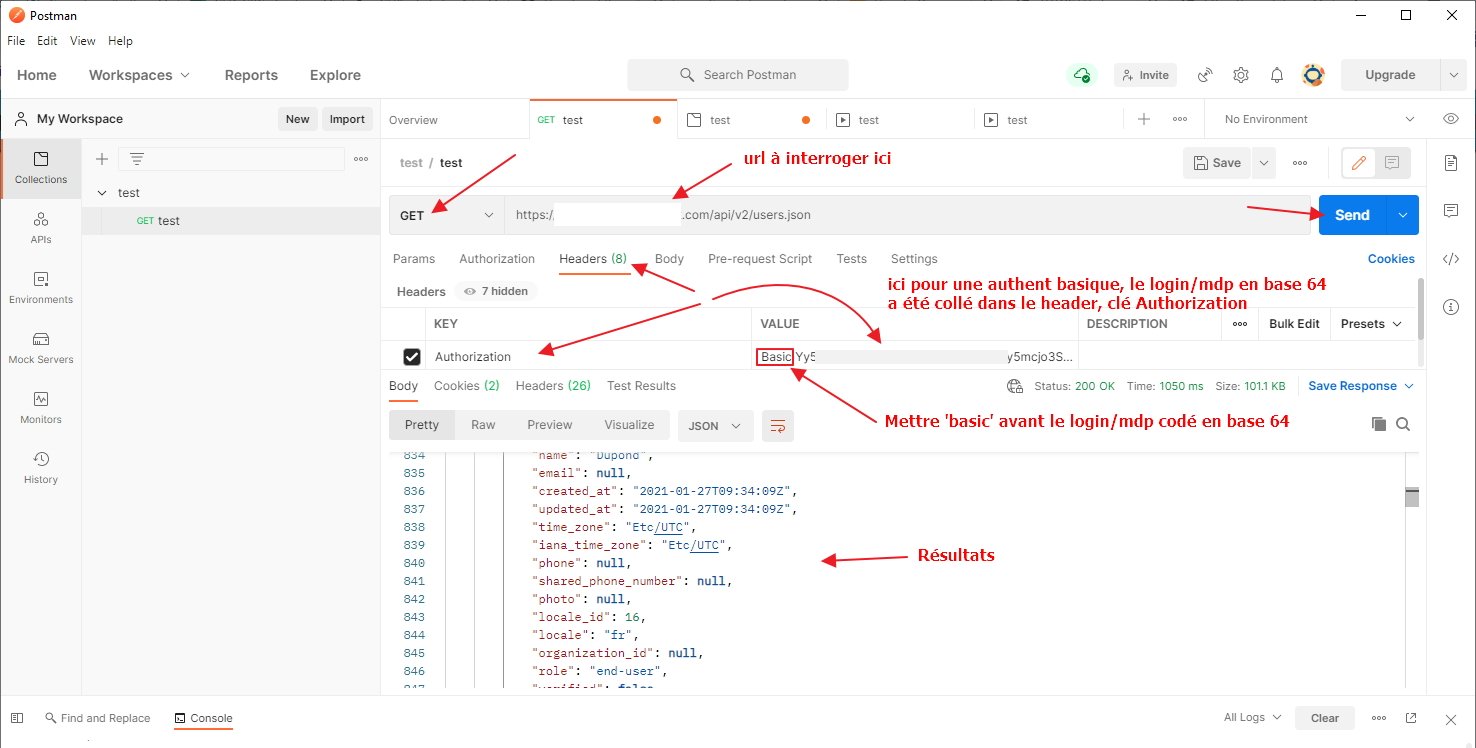Open the Mock Servers sidebar icon
This screenshot has width=1476, height=748.
41,347
